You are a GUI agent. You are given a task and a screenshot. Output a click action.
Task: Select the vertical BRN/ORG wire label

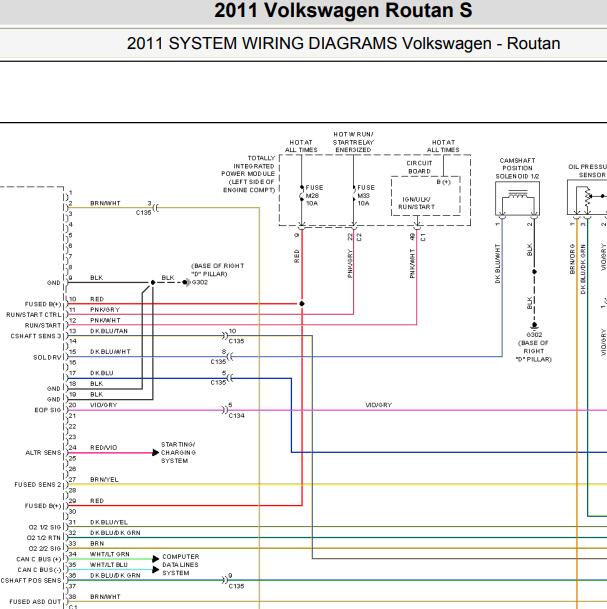(x=572, y=259)
